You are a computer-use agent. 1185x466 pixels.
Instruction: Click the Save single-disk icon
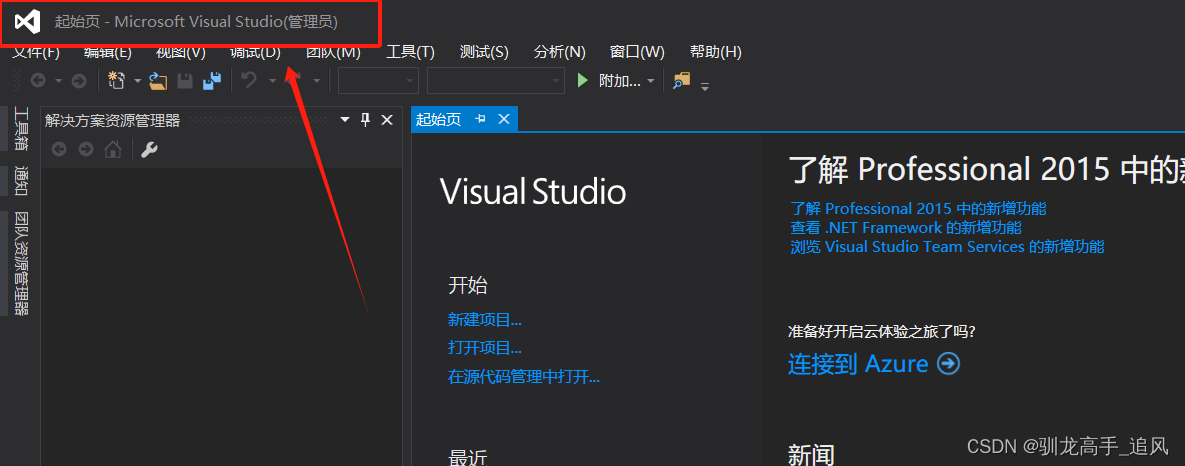(x=185, y=81)
